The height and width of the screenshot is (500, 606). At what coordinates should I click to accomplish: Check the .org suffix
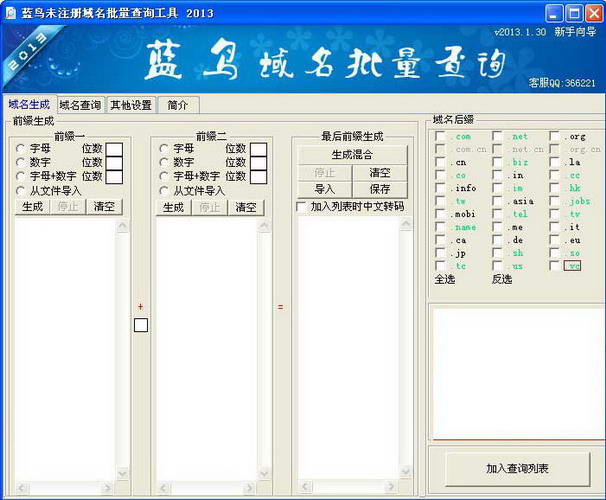pyautogui.click(x=554, y=136)
